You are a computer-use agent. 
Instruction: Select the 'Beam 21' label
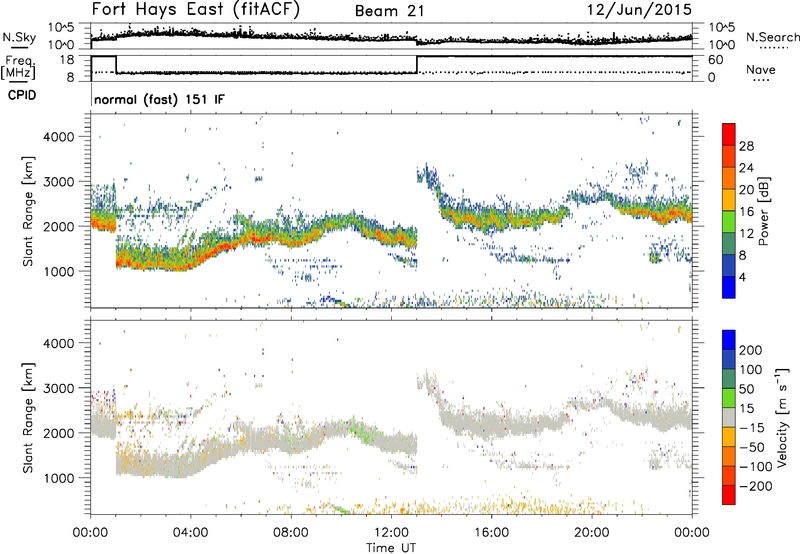(390, 11)
